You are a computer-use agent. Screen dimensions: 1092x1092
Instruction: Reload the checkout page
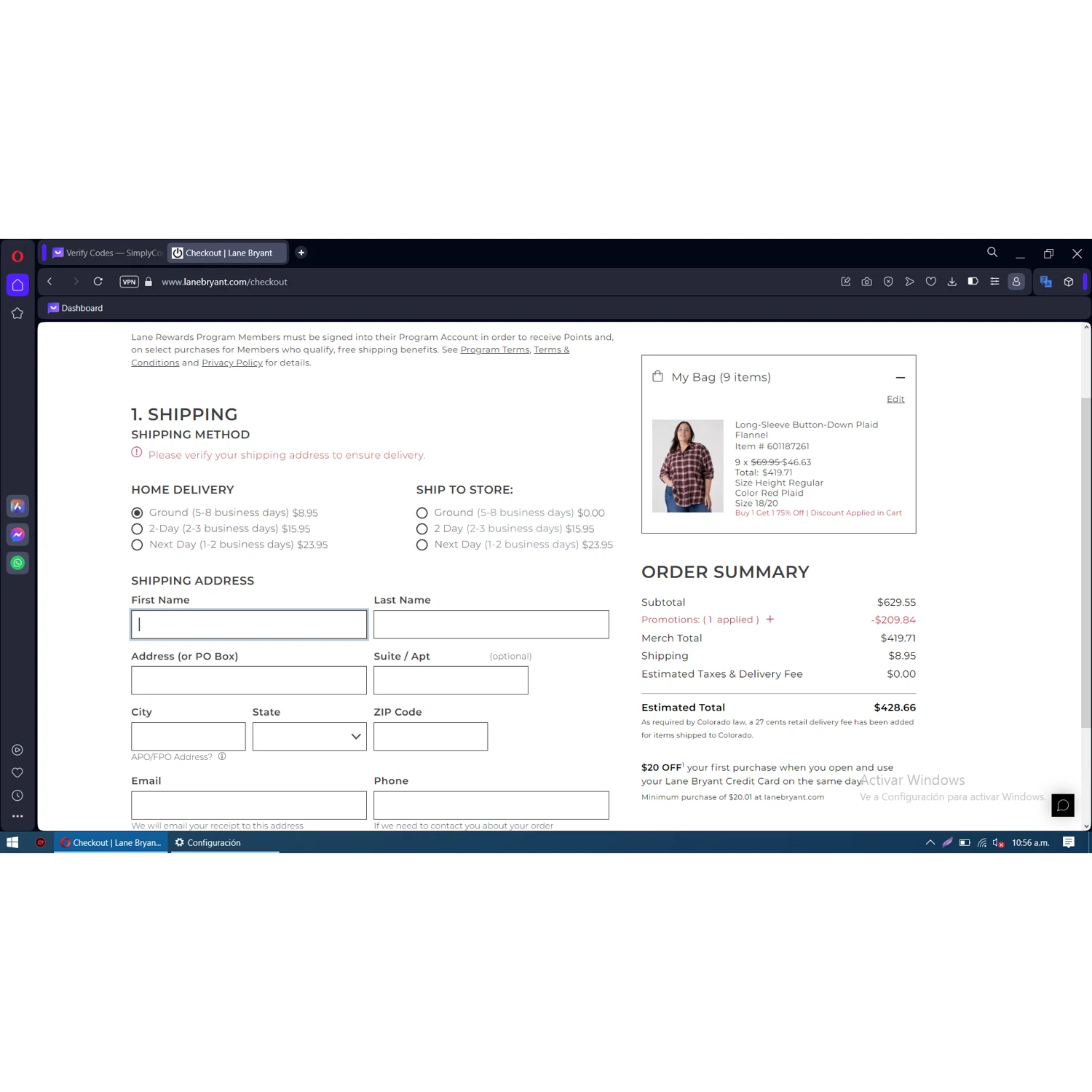click(x=98, y=282)
